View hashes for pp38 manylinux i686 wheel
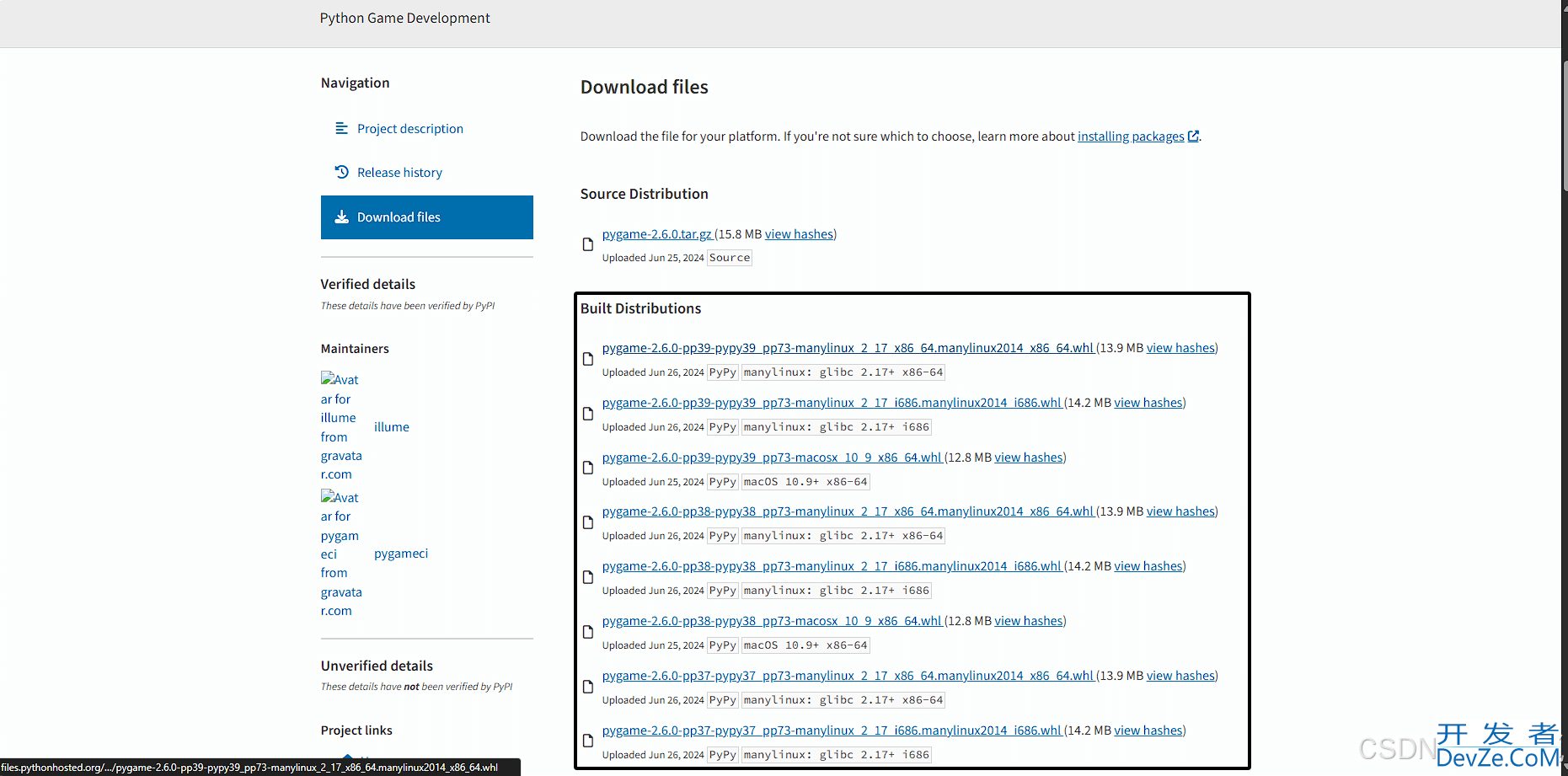 (x=1148, y=566)
